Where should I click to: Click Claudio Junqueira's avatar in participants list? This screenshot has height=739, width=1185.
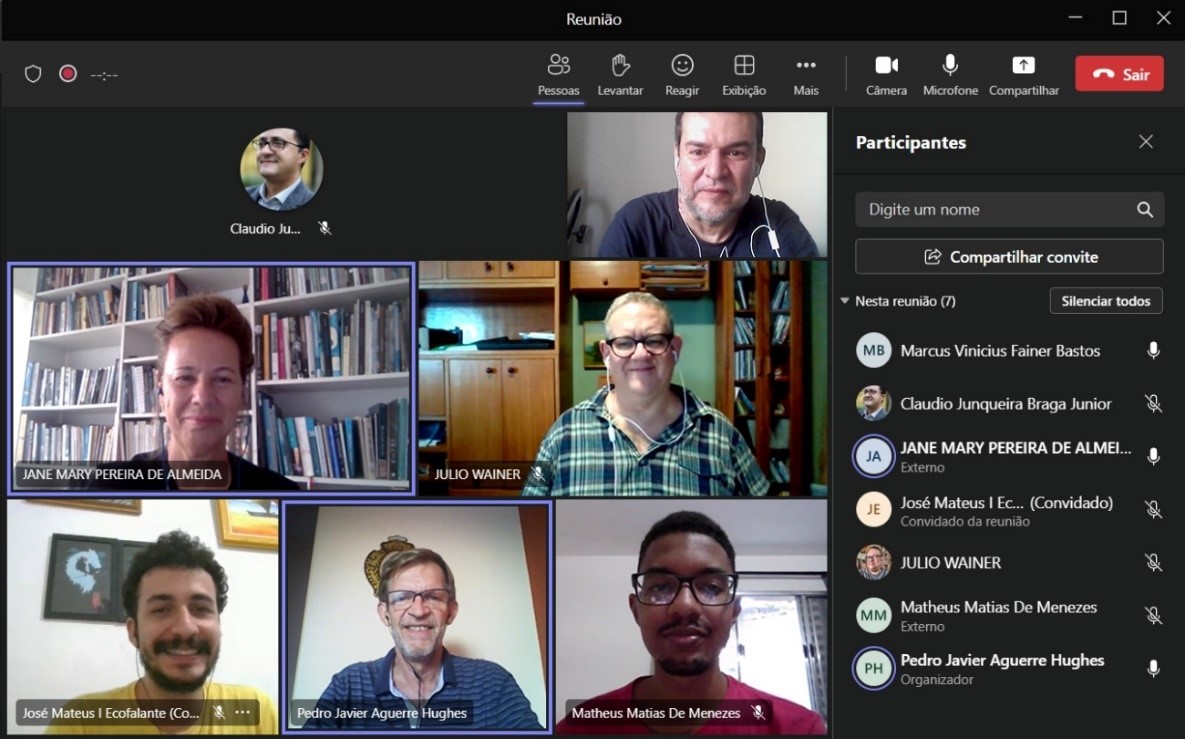pyautogui.click(x=873, y=404)
